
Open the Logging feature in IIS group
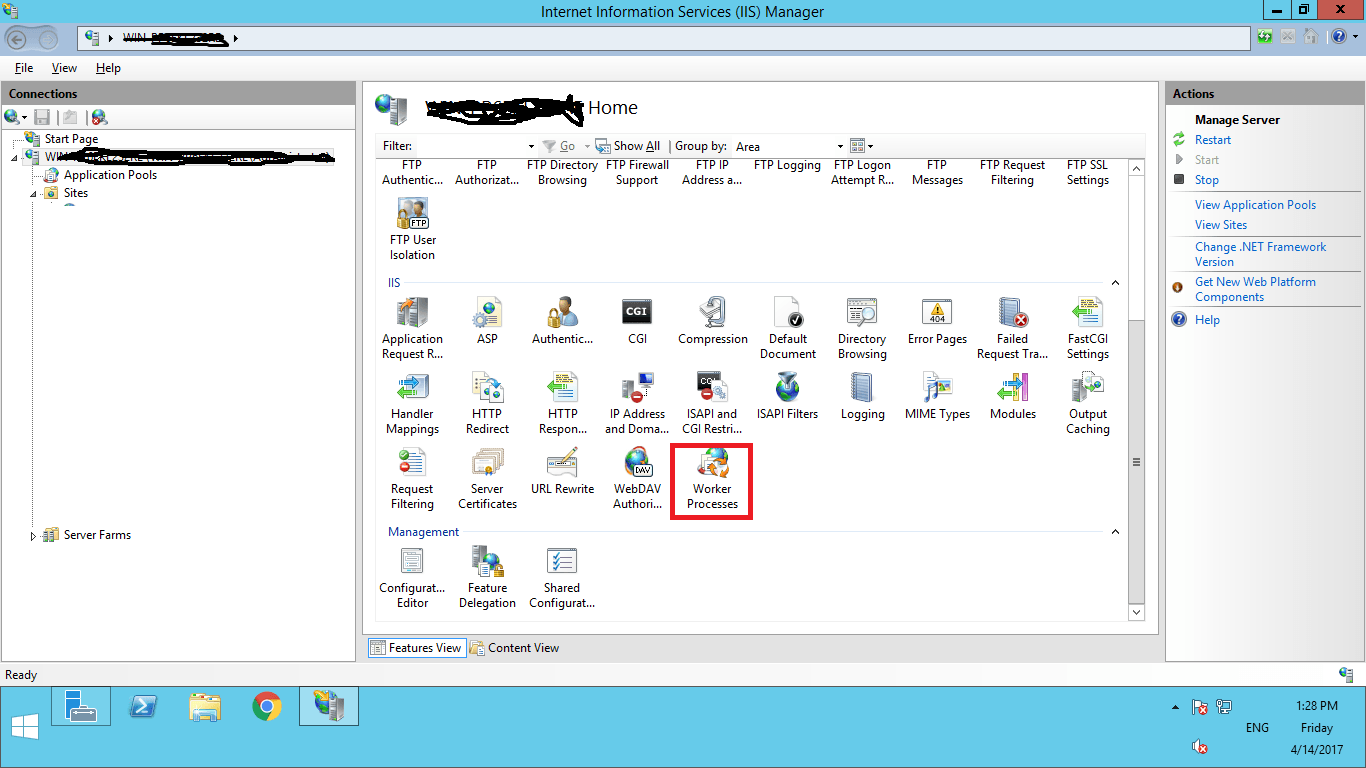[862, 396]
